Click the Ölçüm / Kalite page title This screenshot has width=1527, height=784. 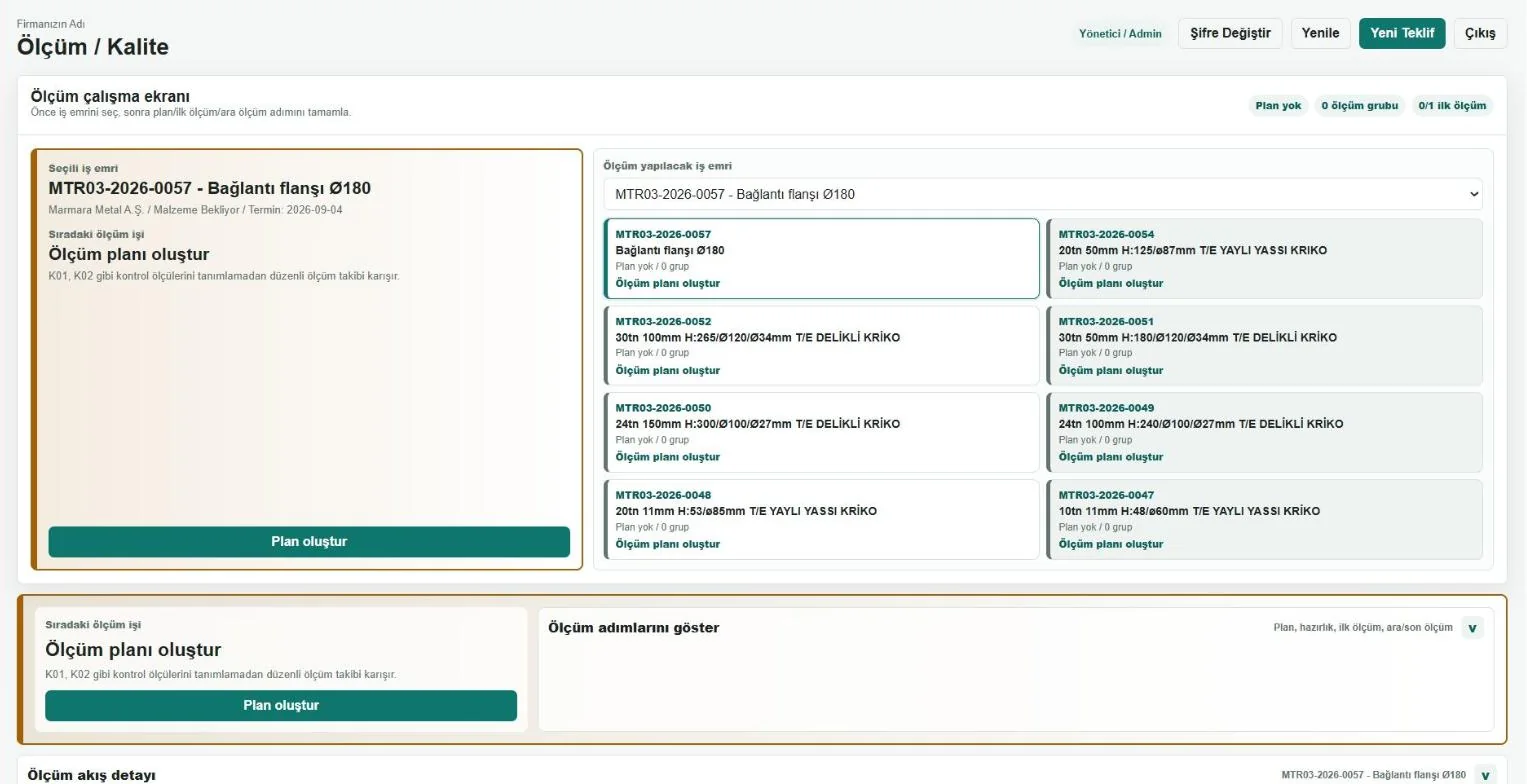(93, 47)
